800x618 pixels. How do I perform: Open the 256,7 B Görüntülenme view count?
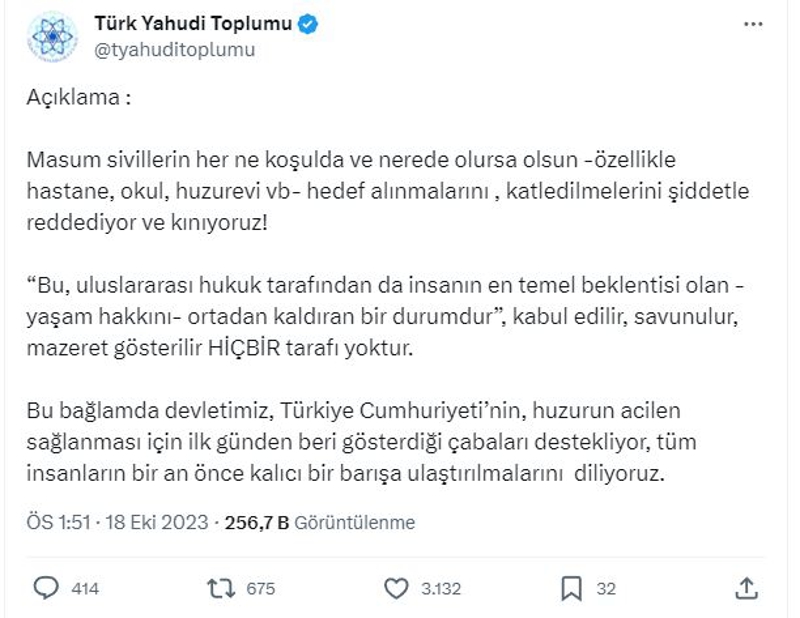320,523
